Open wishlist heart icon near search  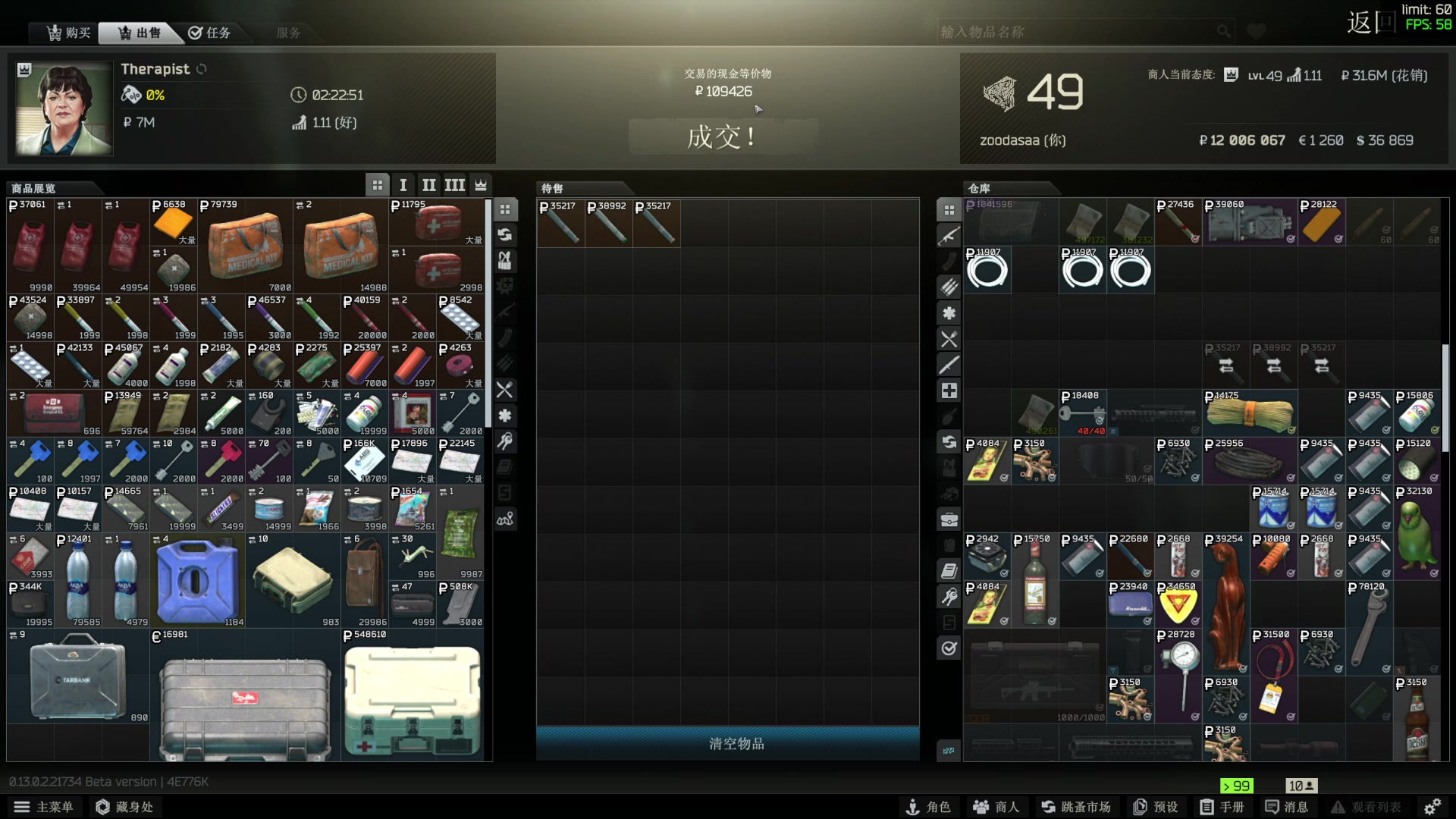[1257, 32]
